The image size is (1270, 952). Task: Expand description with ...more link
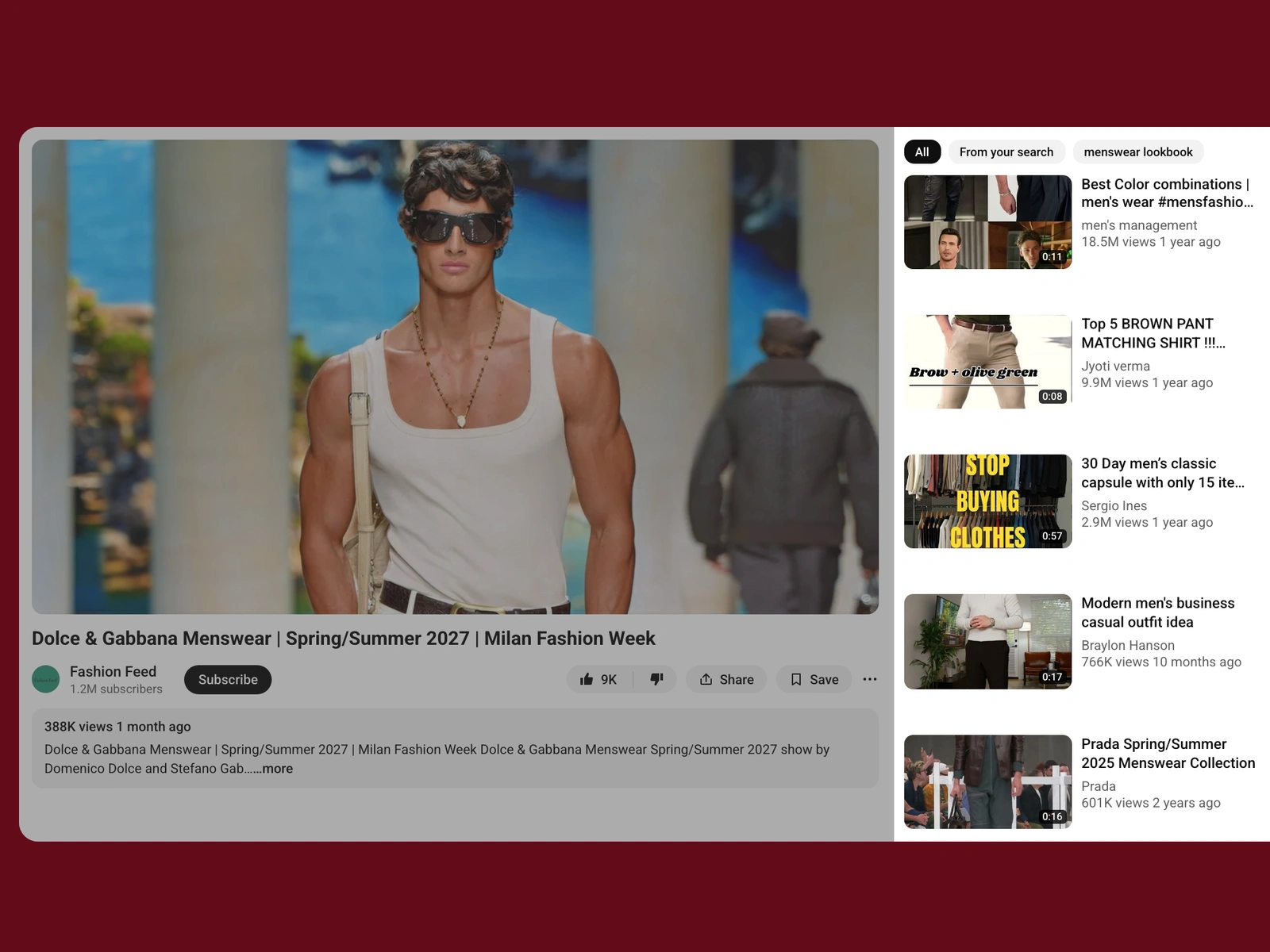(272, 769)
